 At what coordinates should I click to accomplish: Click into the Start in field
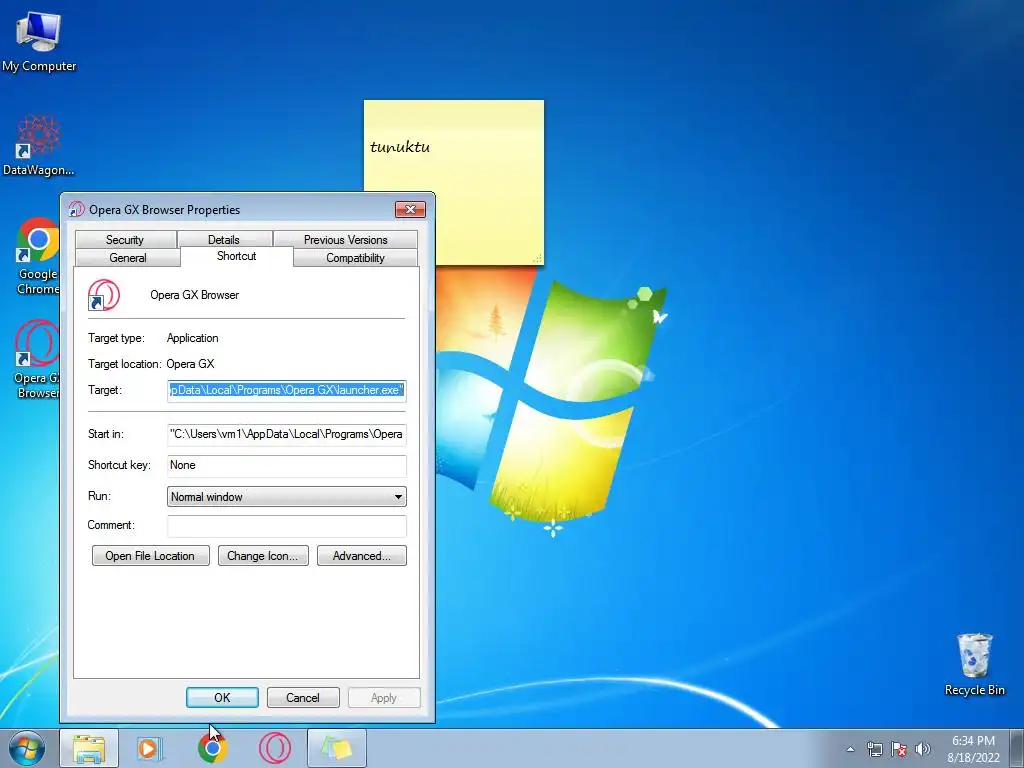[x=287, y=434]
